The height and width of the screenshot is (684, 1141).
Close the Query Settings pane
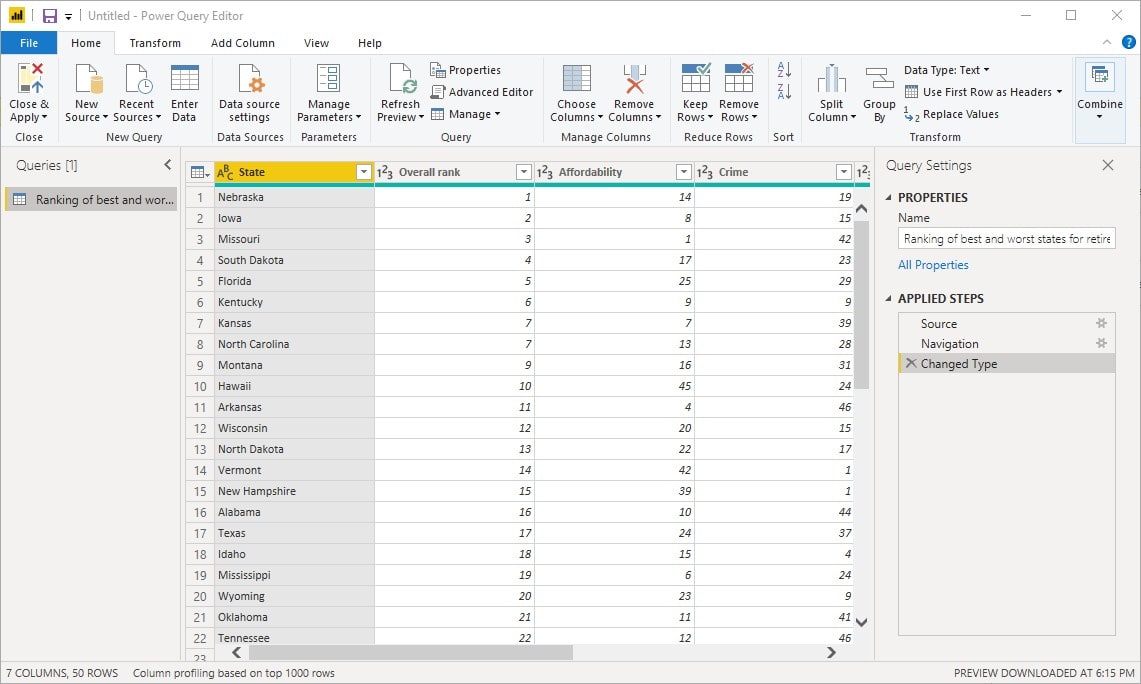point(1108,165)
